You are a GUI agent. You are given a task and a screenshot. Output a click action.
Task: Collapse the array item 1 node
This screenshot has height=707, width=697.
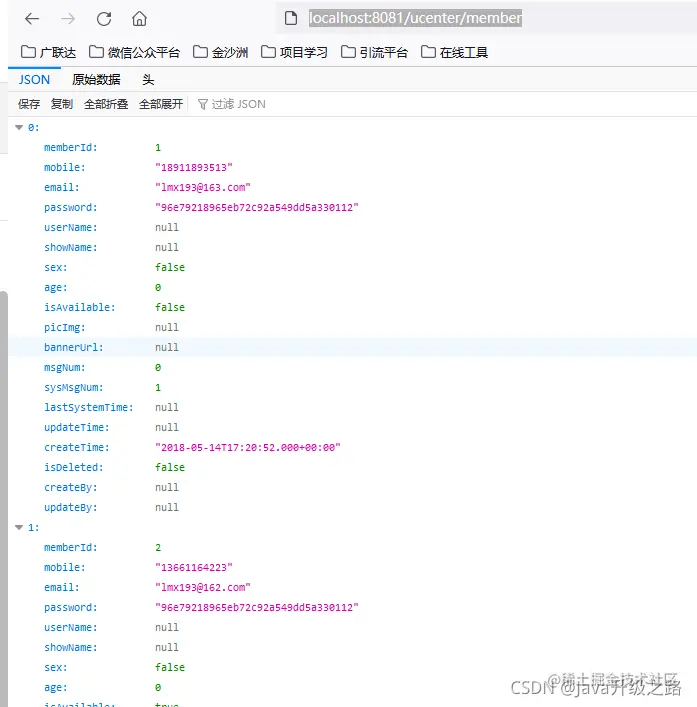coord(19,528)
